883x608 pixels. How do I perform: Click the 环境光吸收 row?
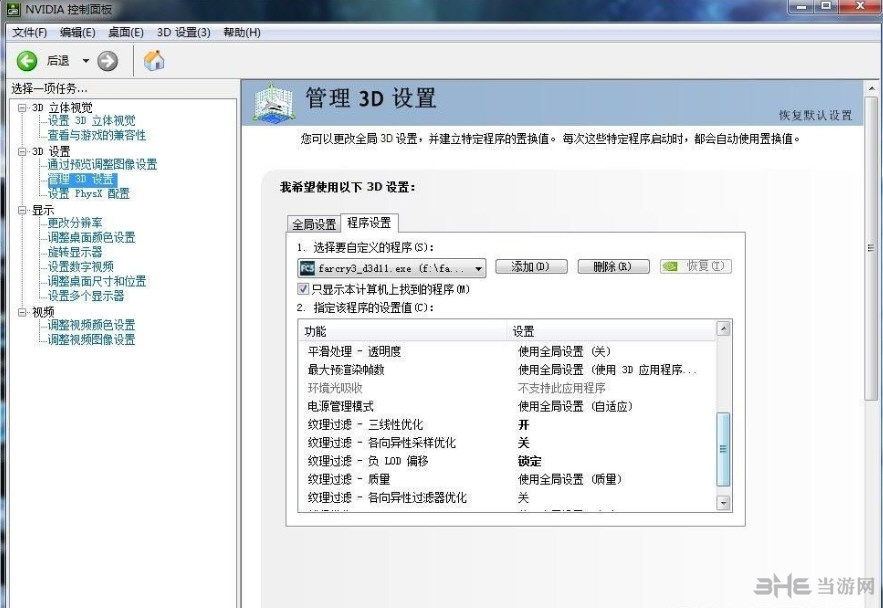pos(507,388)
